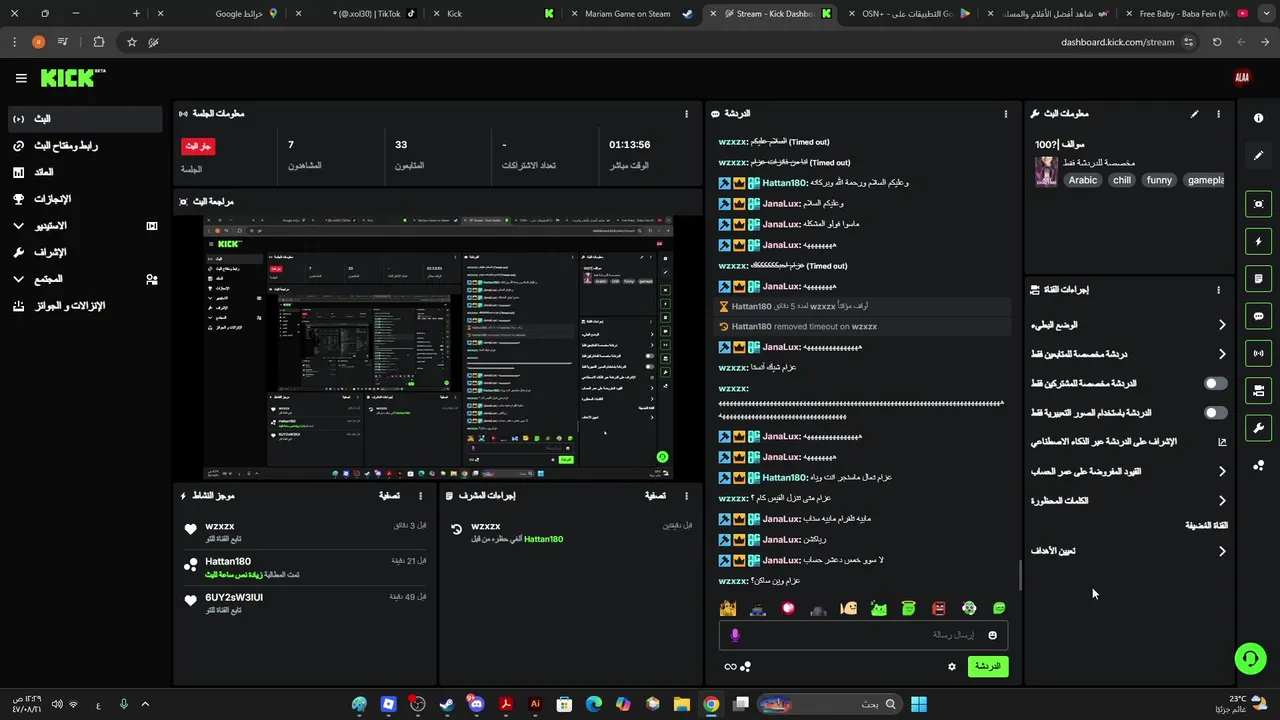Image resolution: width=1280 pixels, height=720 pixels.
Task: Click the red جار البث live badge
Action: (198, 146)
